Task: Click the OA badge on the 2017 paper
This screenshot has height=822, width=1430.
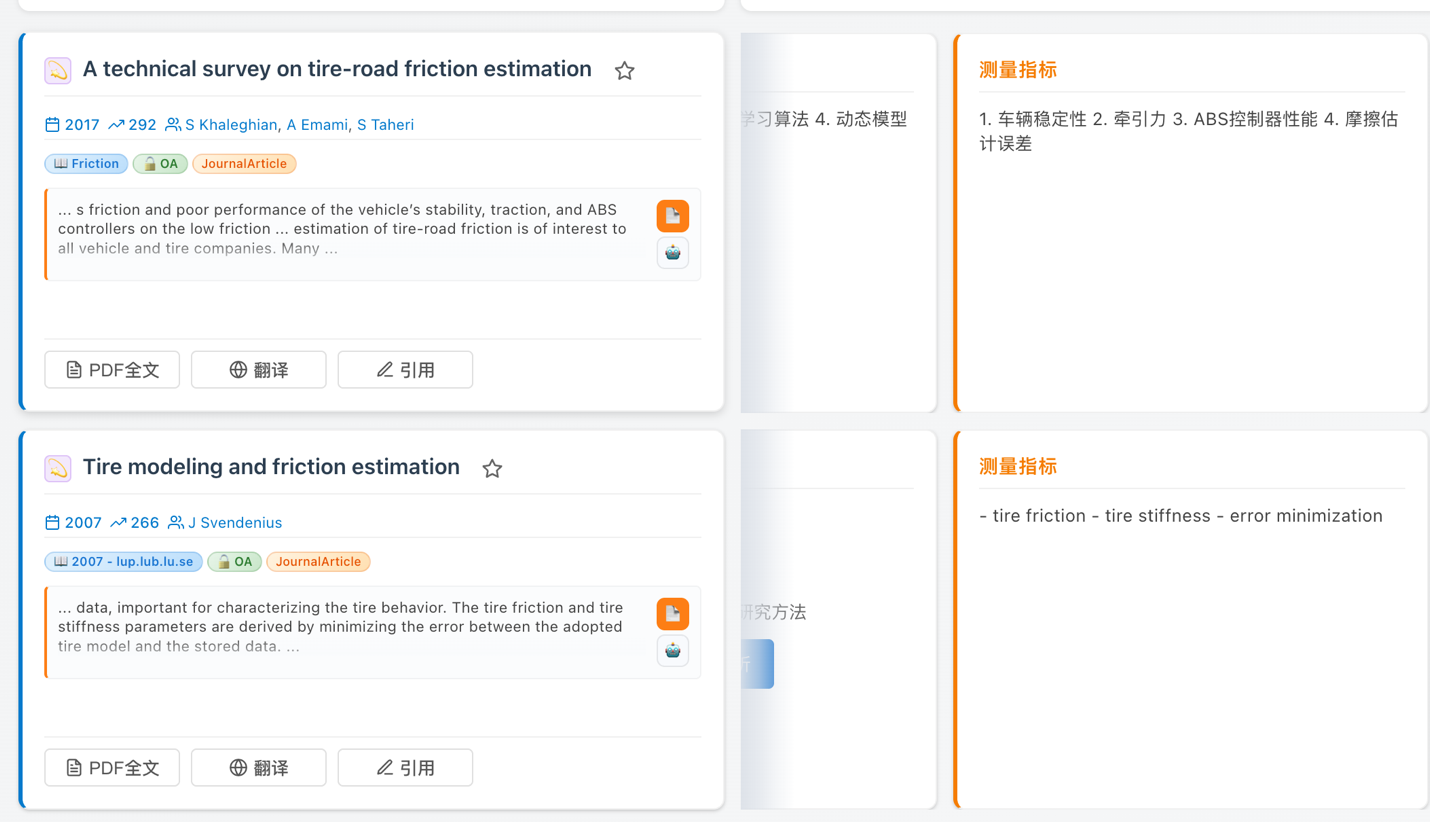Action: pyautogui.click(x=160, y=164)
